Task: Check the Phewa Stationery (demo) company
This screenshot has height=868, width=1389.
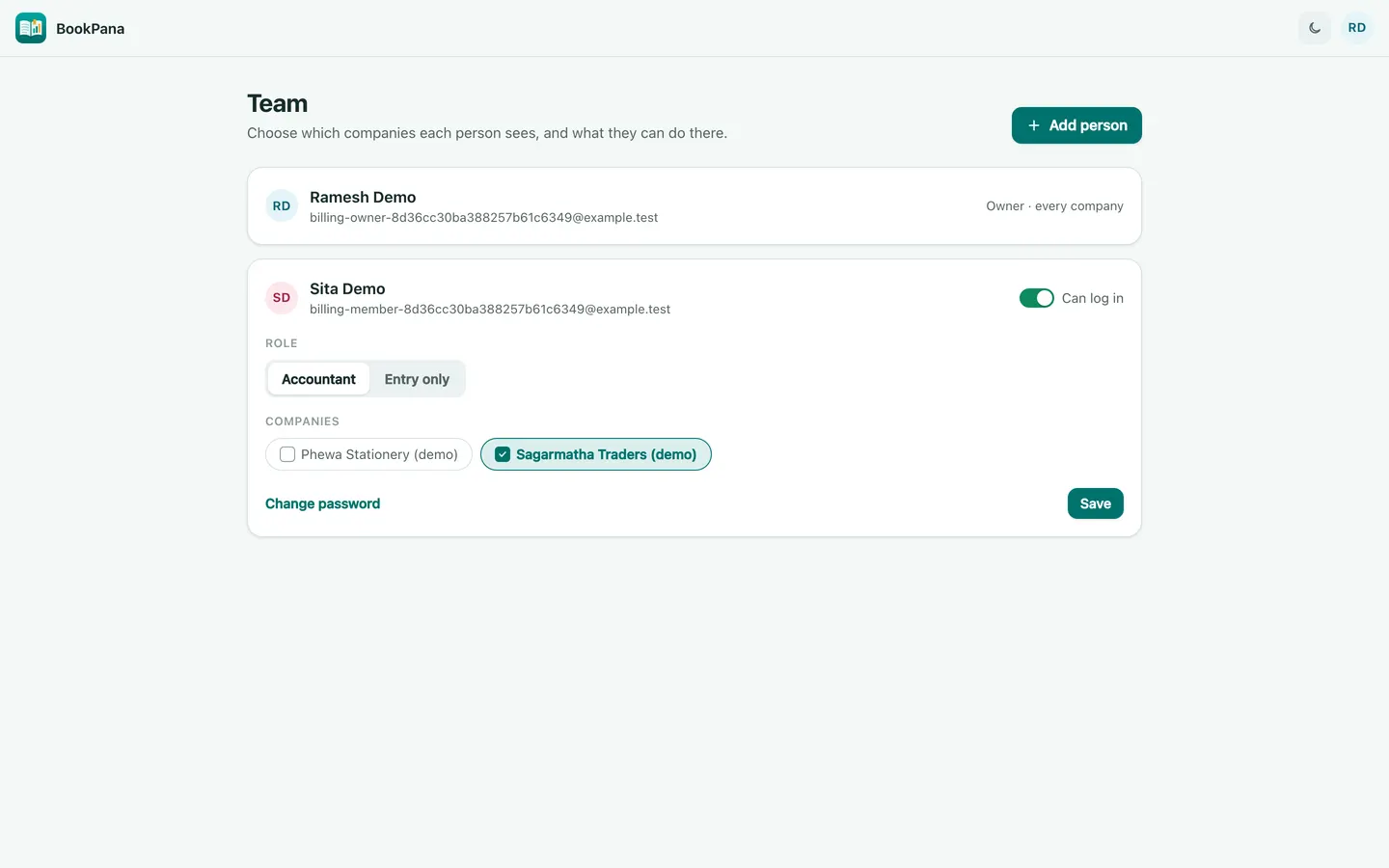Action: coord(368,454)
